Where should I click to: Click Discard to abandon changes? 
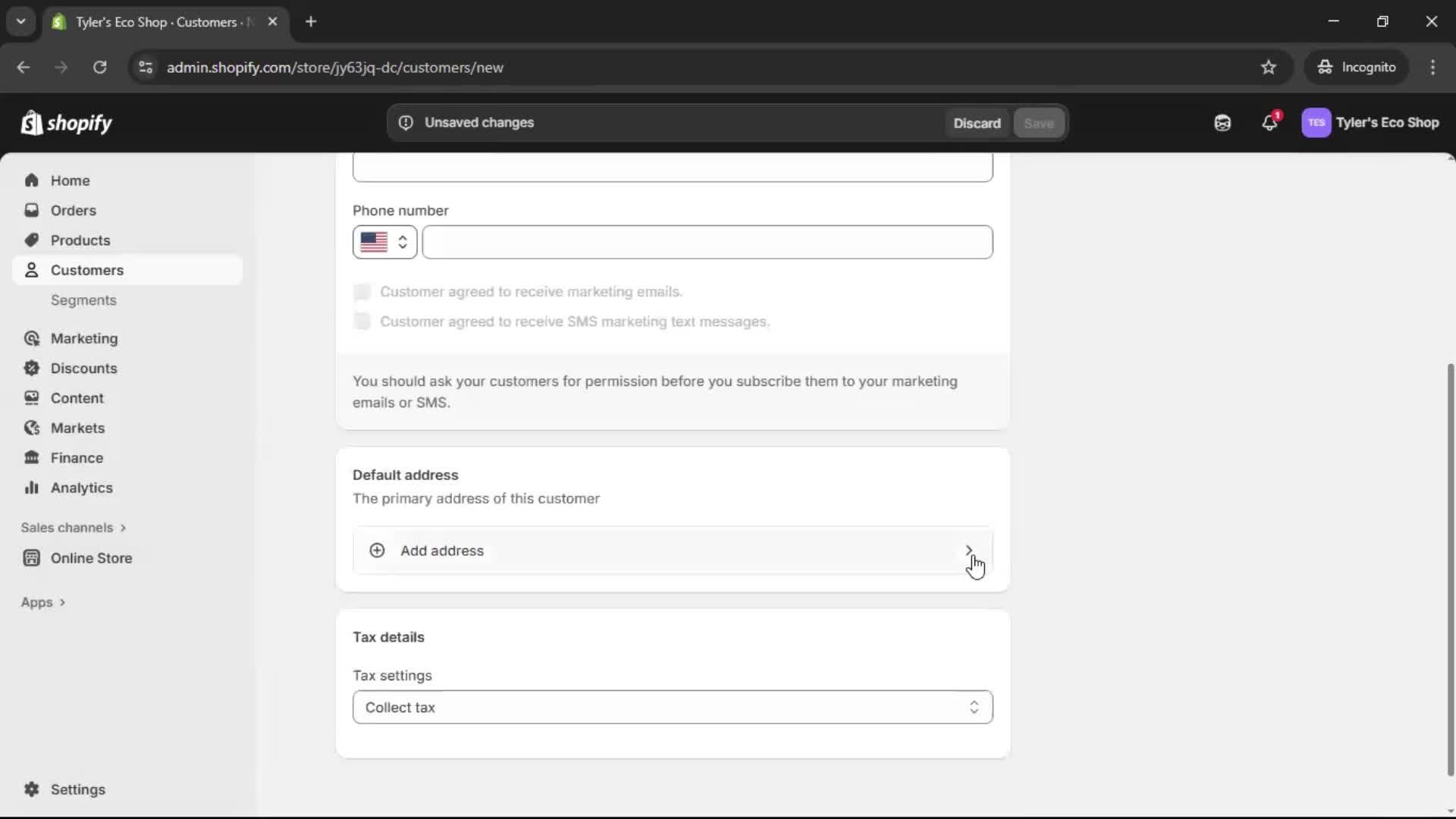[x=977, y=122]
